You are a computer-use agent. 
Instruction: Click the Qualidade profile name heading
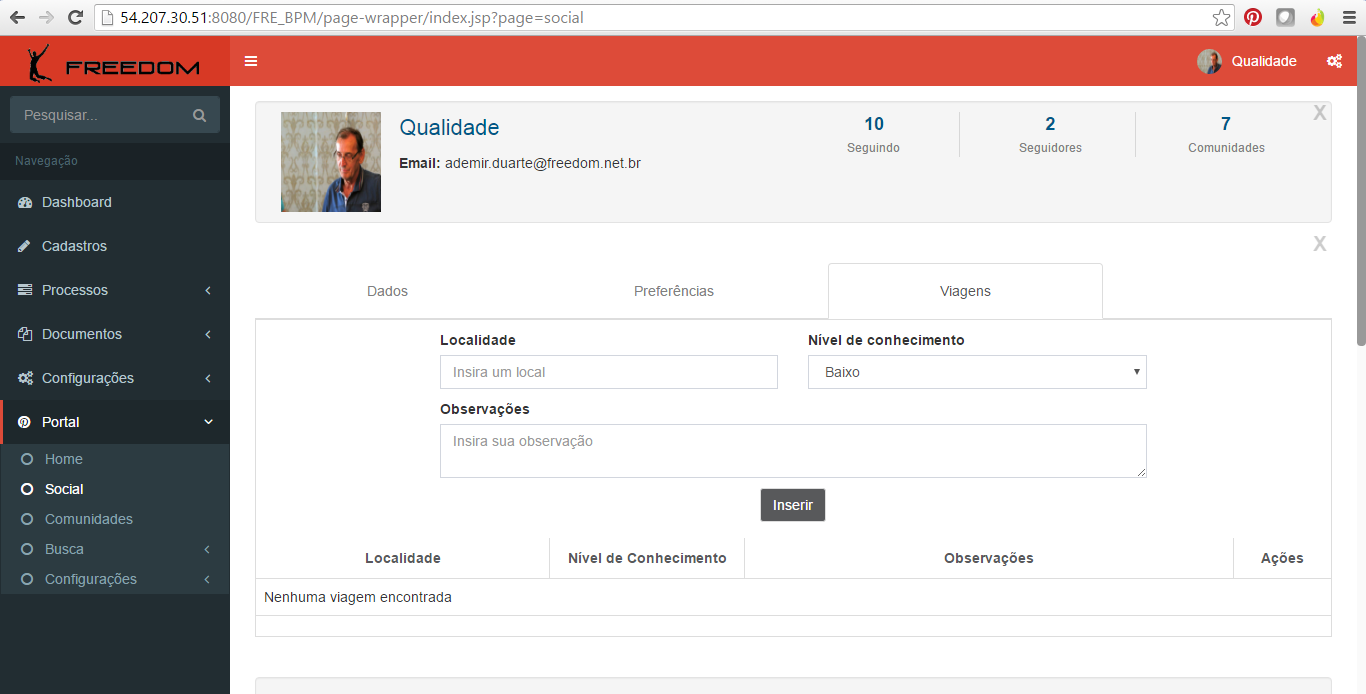(449, 128)
